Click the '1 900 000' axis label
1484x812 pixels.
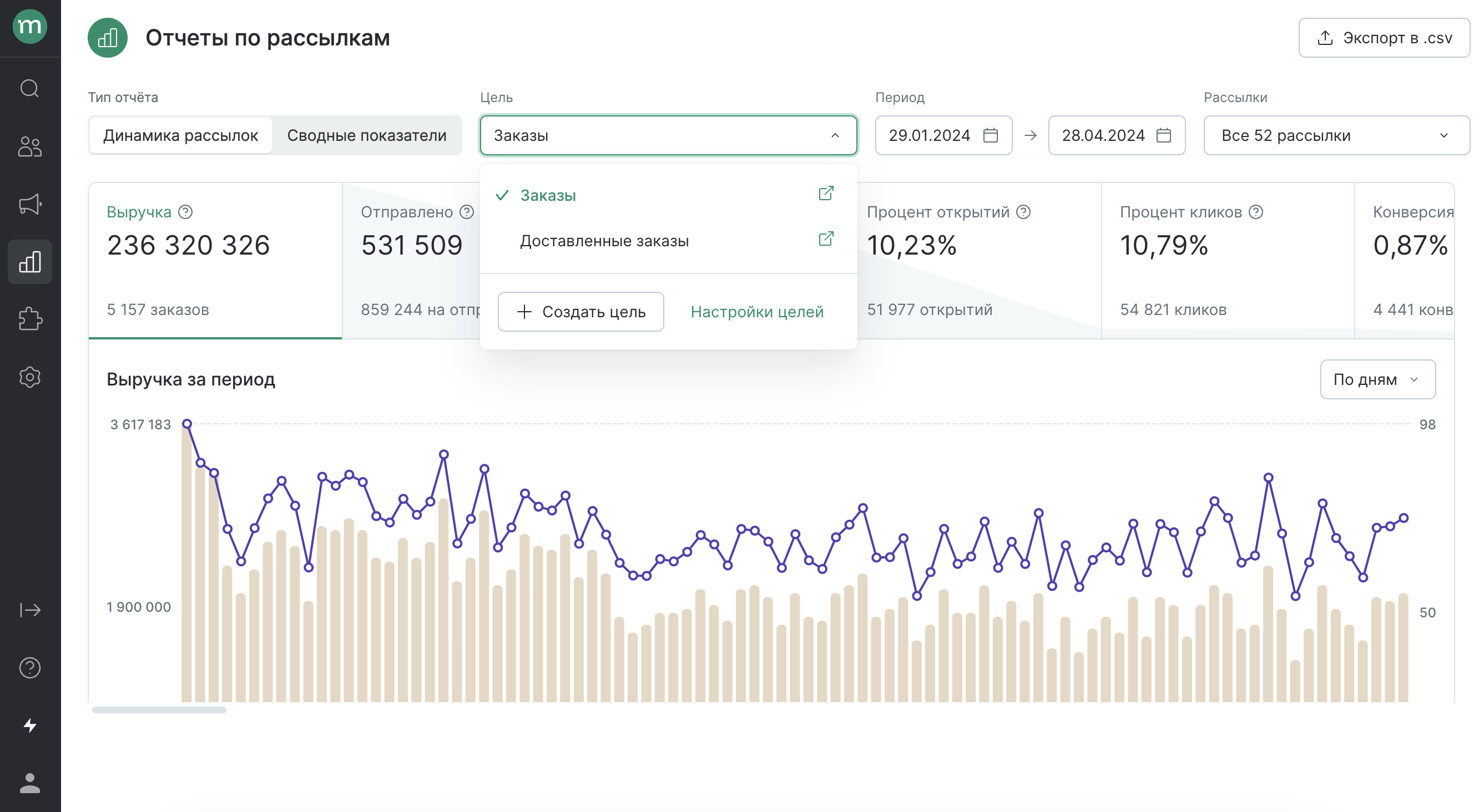(x=139, y=607)
